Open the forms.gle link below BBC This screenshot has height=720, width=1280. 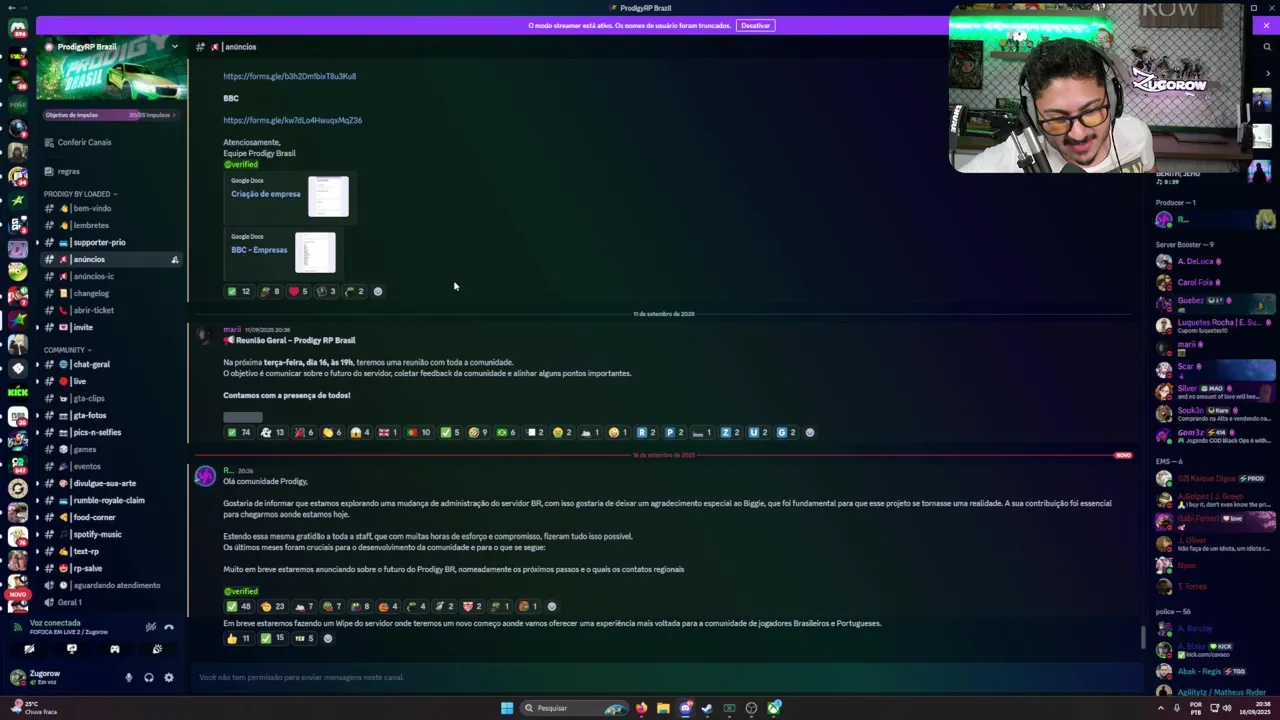pos(292,120)
